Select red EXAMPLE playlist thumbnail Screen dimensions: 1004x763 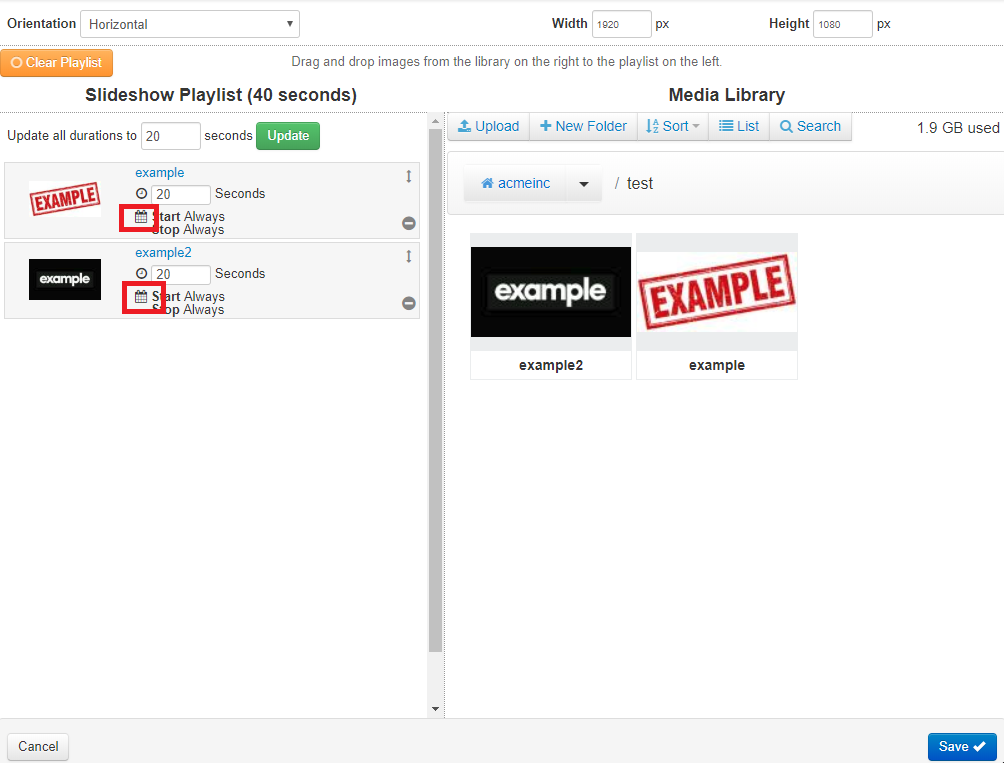65,199
